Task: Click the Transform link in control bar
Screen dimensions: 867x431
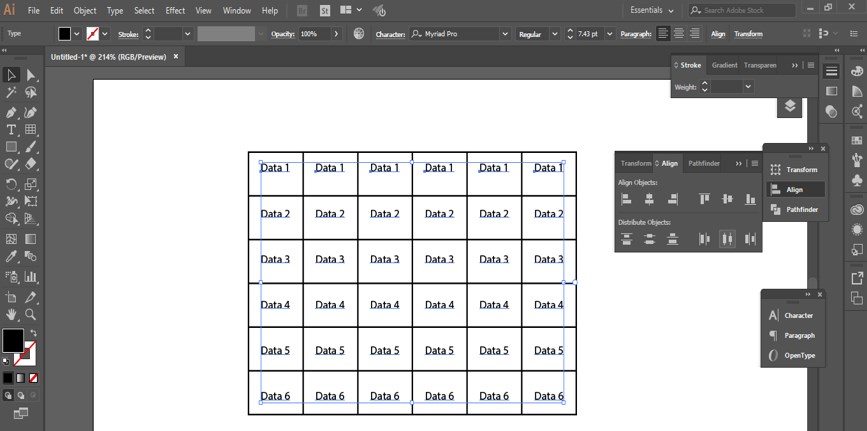Action: [x=748, y=34]
